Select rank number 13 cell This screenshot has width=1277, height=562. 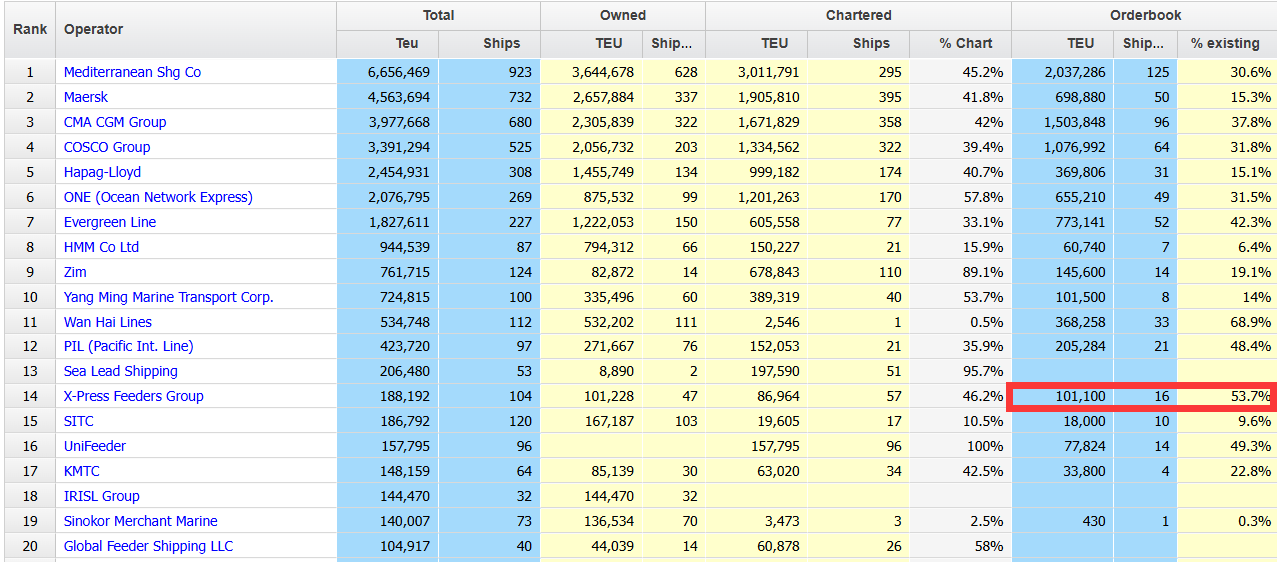(30, 371)
